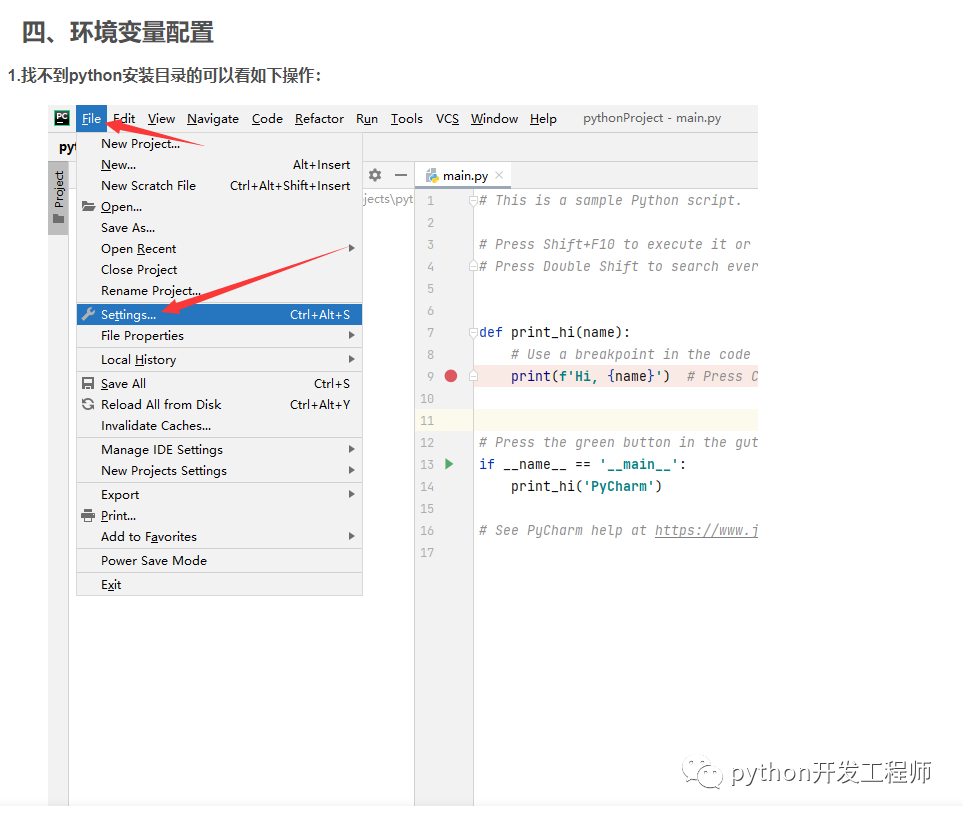Click the Reload All from Disk icon
The height and width of the screenshot is (817, 963).
coord(88,405)
